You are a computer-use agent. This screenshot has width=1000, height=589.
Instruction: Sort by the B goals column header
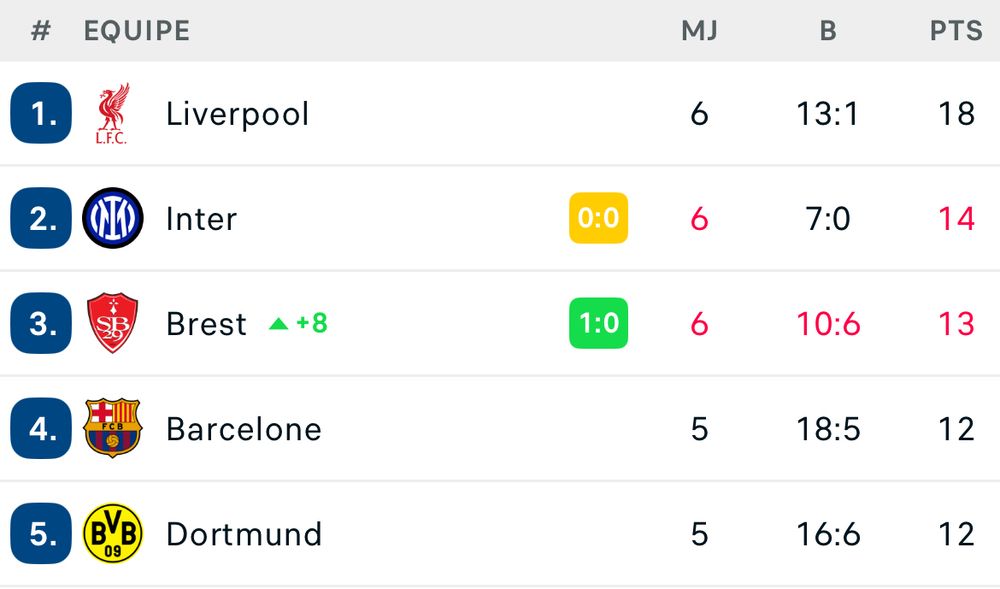pos(828,31)
